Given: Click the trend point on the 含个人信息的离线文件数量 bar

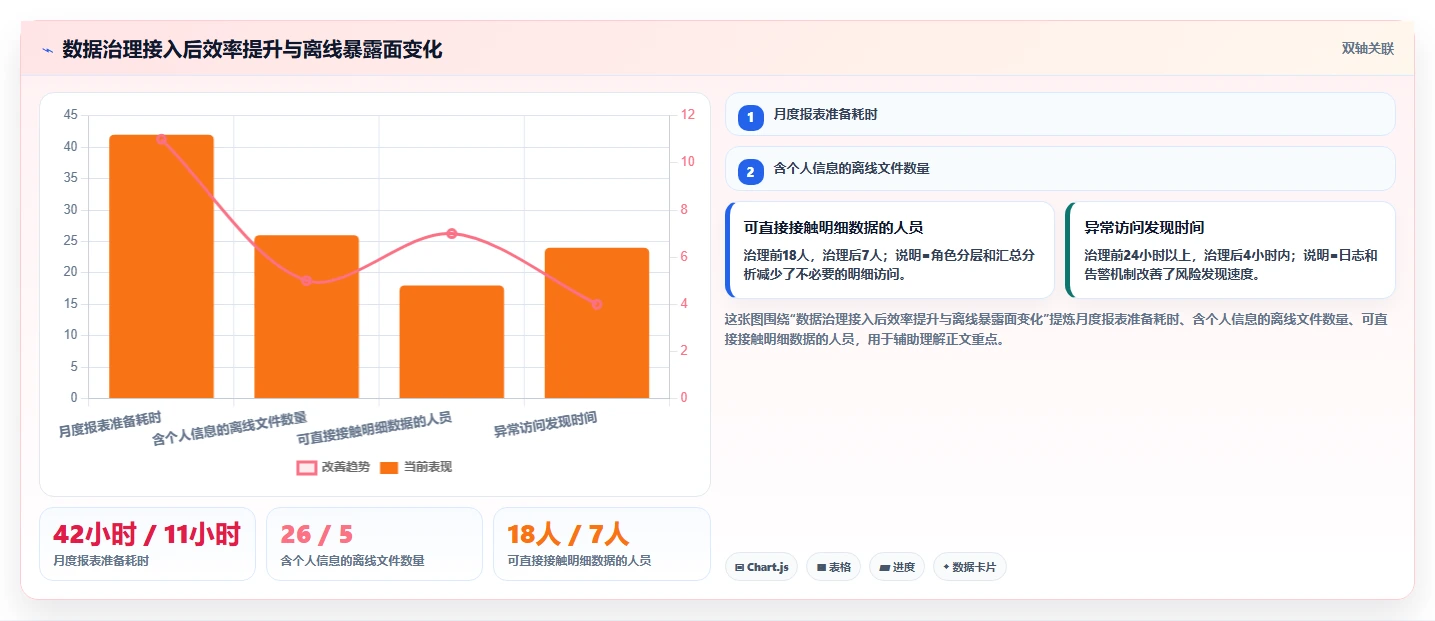Looking at the screenshot, I should [x=306, y=281].
